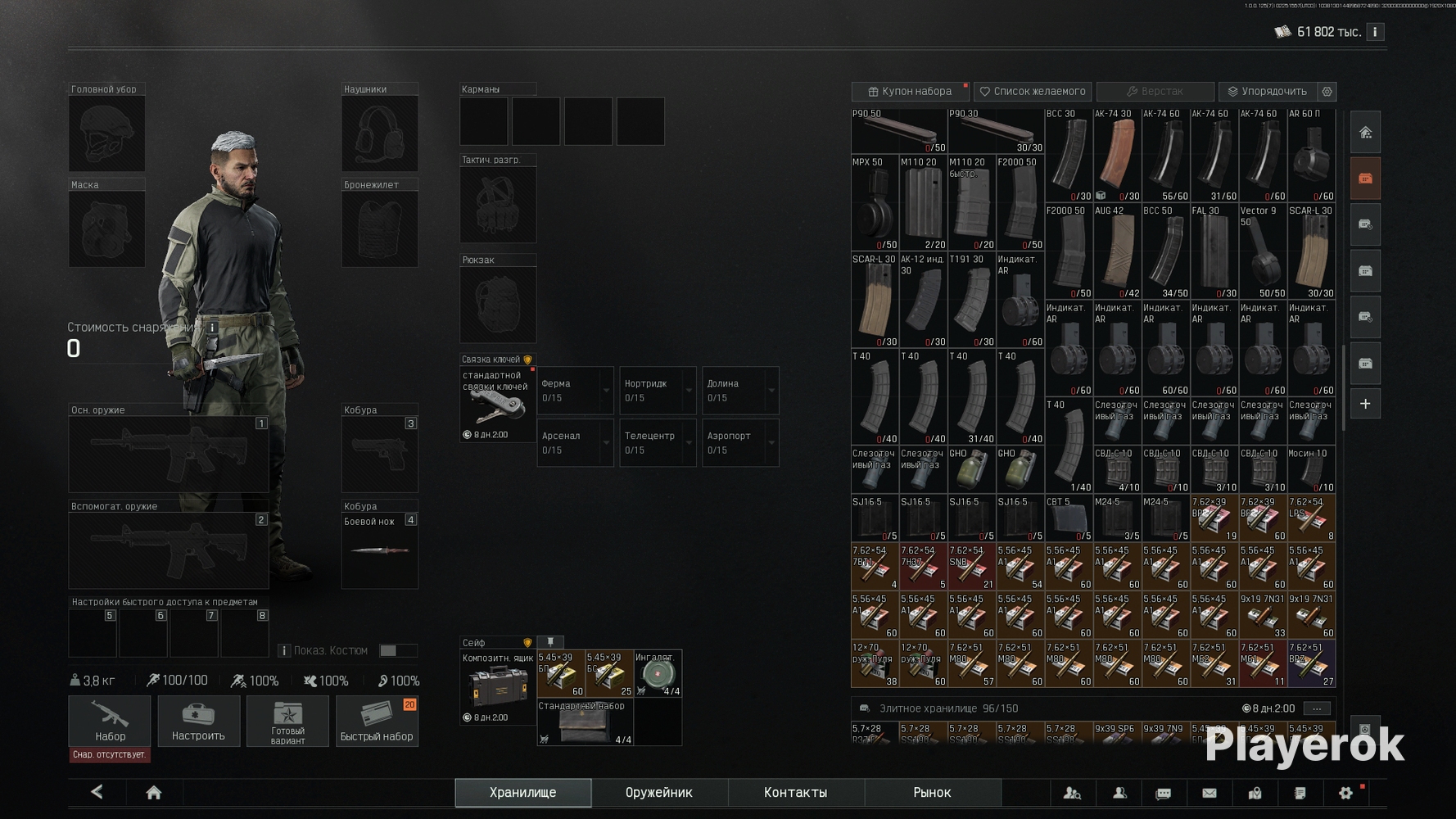Go back using the left arrow icon

[x=97, y=792]
